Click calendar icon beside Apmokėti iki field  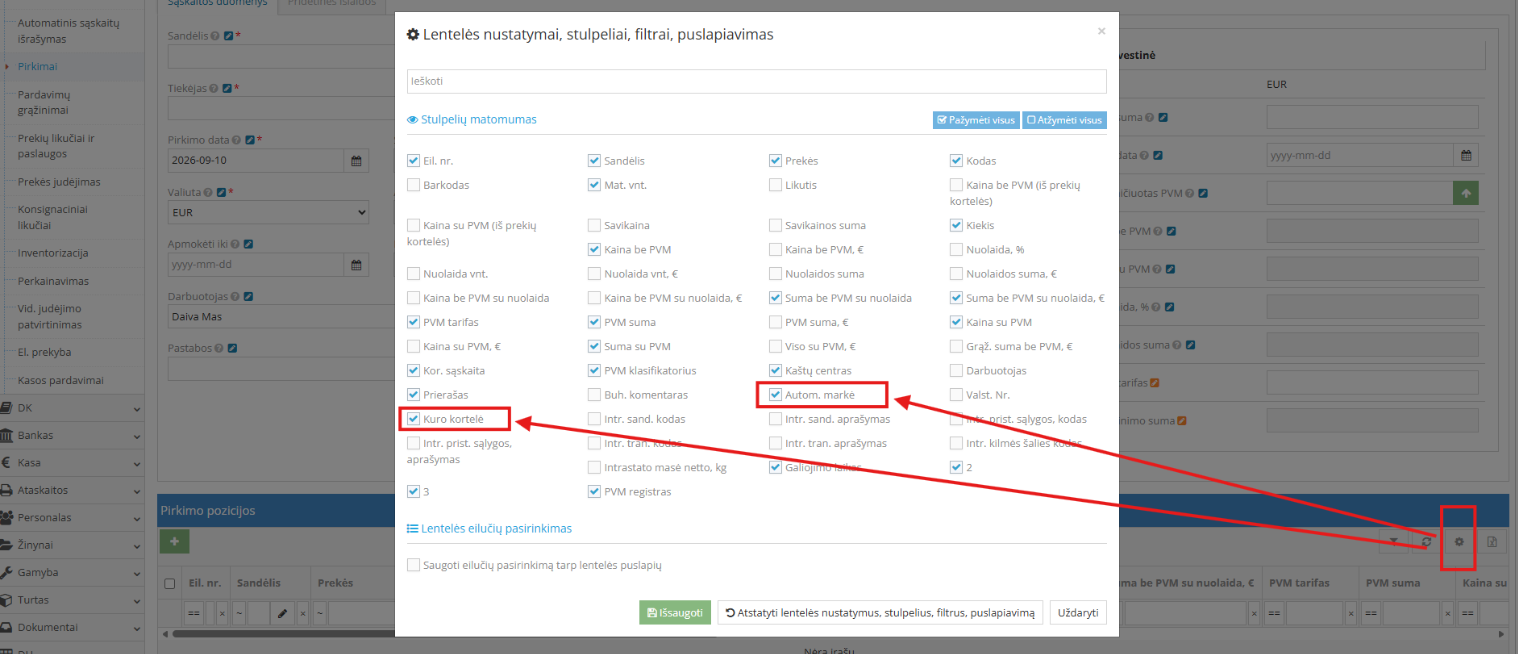tap(356, 265)
